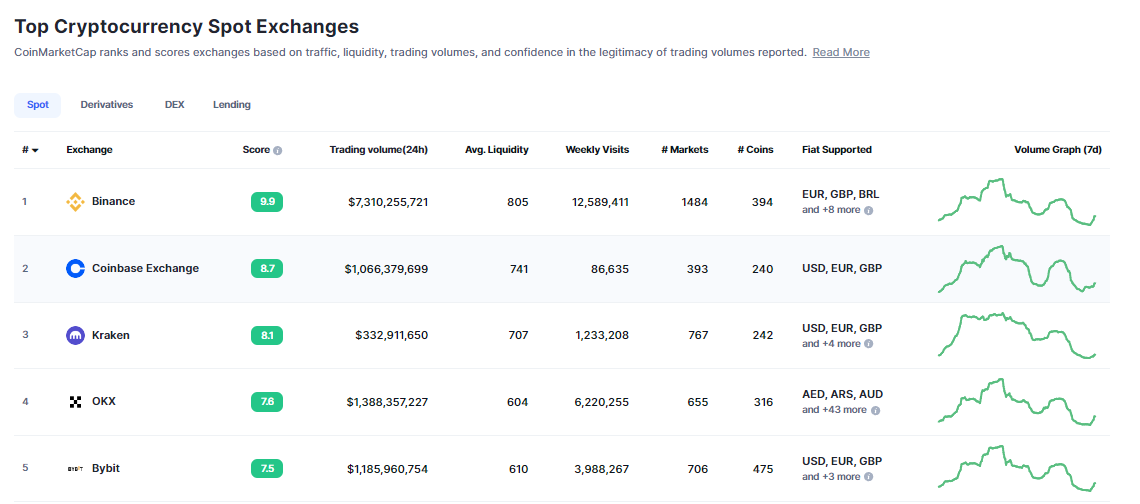Select the Spot tab
1140x504 pixels.
[x=38, y=105]
